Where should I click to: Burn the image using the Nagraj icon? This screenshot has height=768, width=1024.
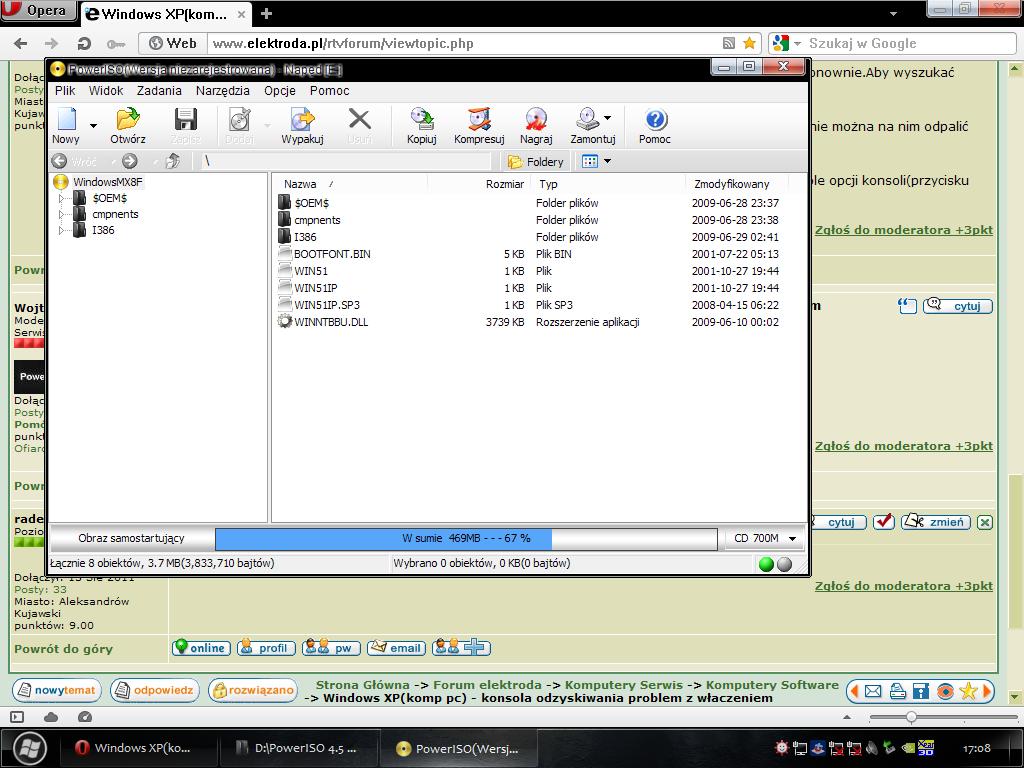536,120
